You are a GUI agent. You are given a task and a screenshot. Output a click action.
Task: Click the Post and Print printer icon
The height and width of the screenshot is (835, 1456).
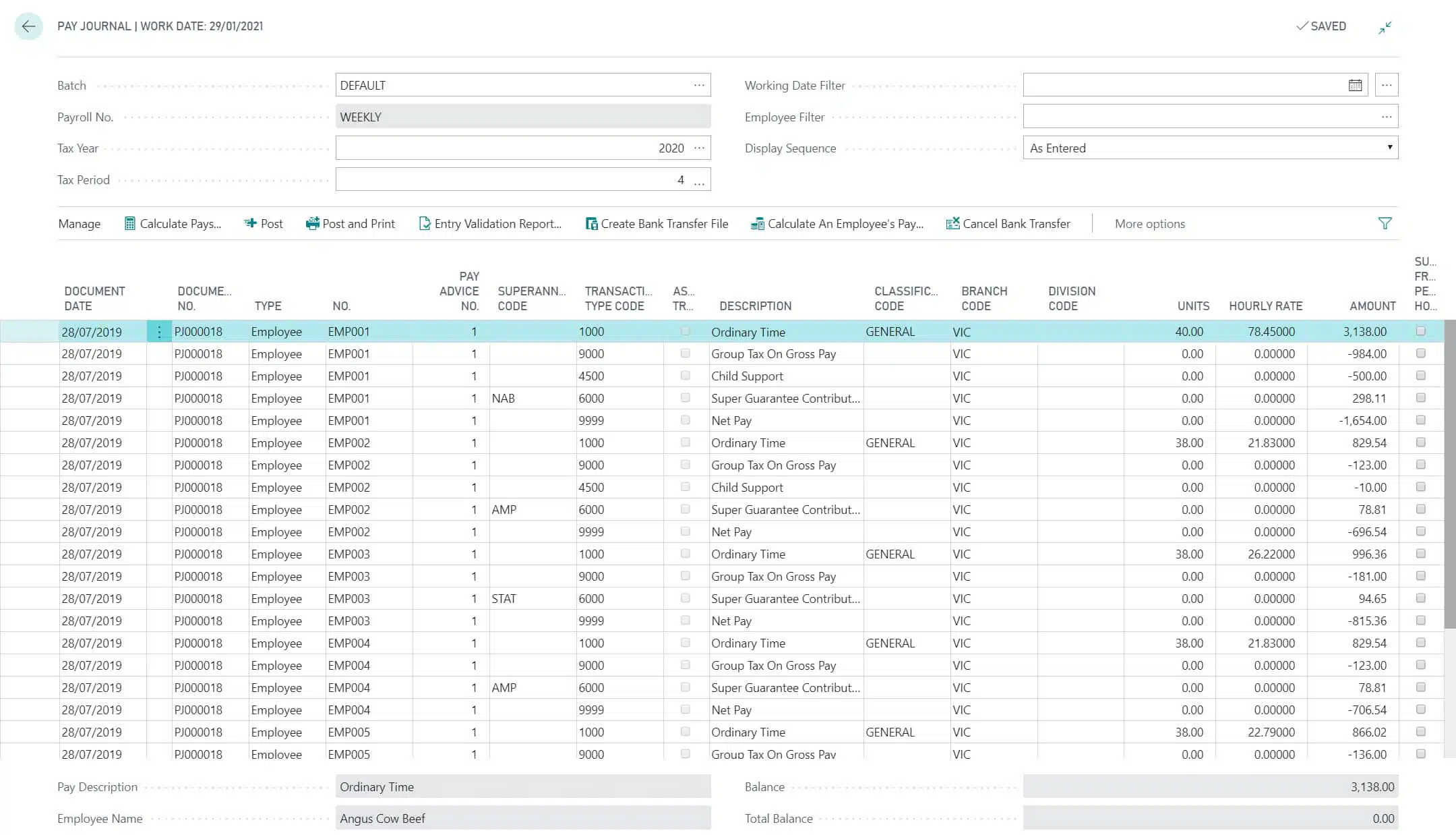pyautogui.click(x=312, y=223)
